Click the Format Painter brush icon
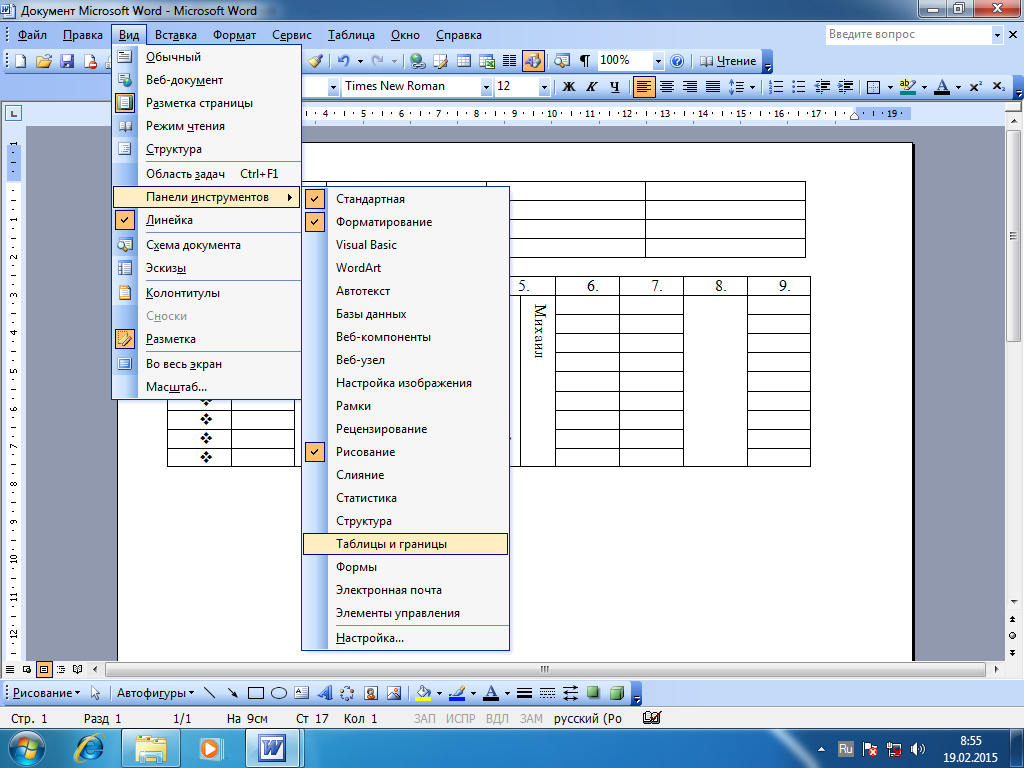The height and width of the screenshot is (768, 1024). [x=315, y=61]
